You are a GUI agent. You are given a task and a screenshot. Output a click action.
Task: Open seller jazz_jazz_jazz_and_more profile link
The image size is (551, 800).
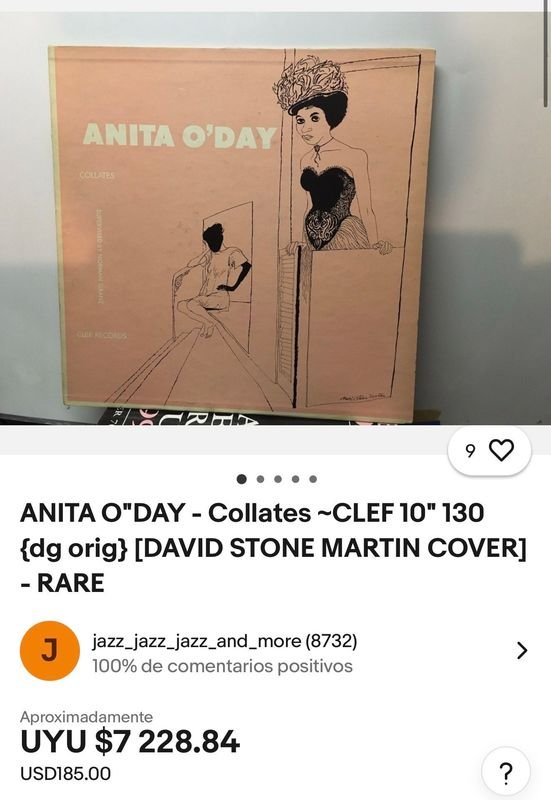(x=196, y=641)
